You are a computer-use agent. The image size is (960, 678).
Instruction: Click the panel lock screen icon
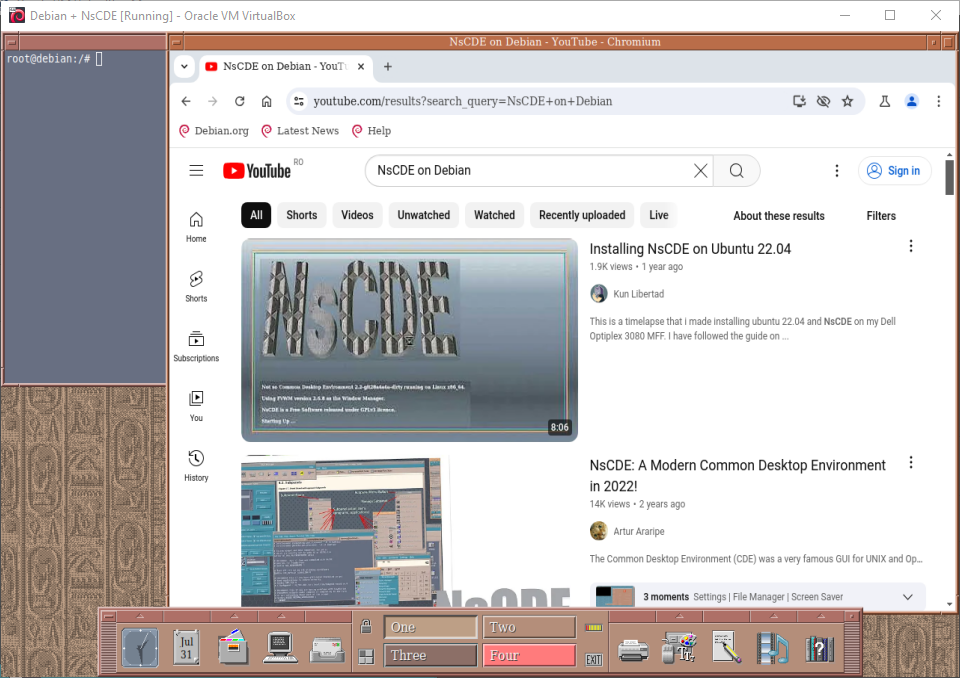pos(366,627)
